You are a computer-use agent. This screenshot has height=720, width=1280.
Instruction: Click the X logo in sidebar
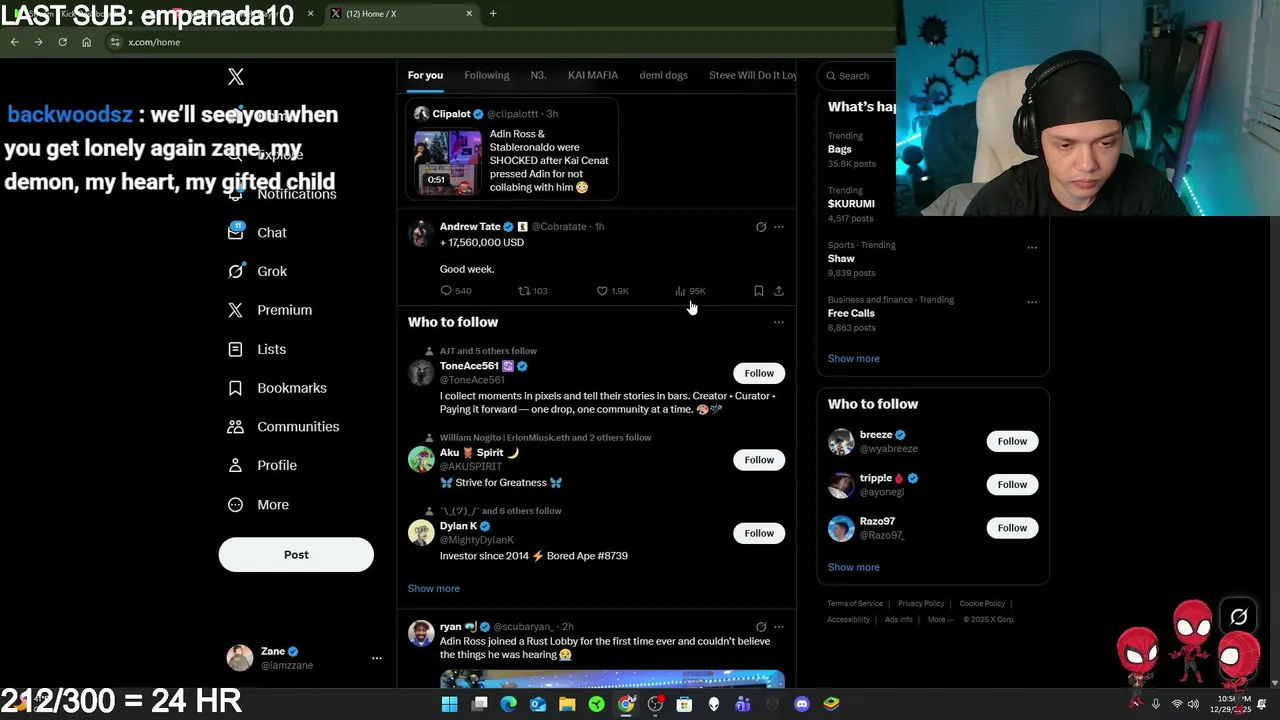(236, 77)
